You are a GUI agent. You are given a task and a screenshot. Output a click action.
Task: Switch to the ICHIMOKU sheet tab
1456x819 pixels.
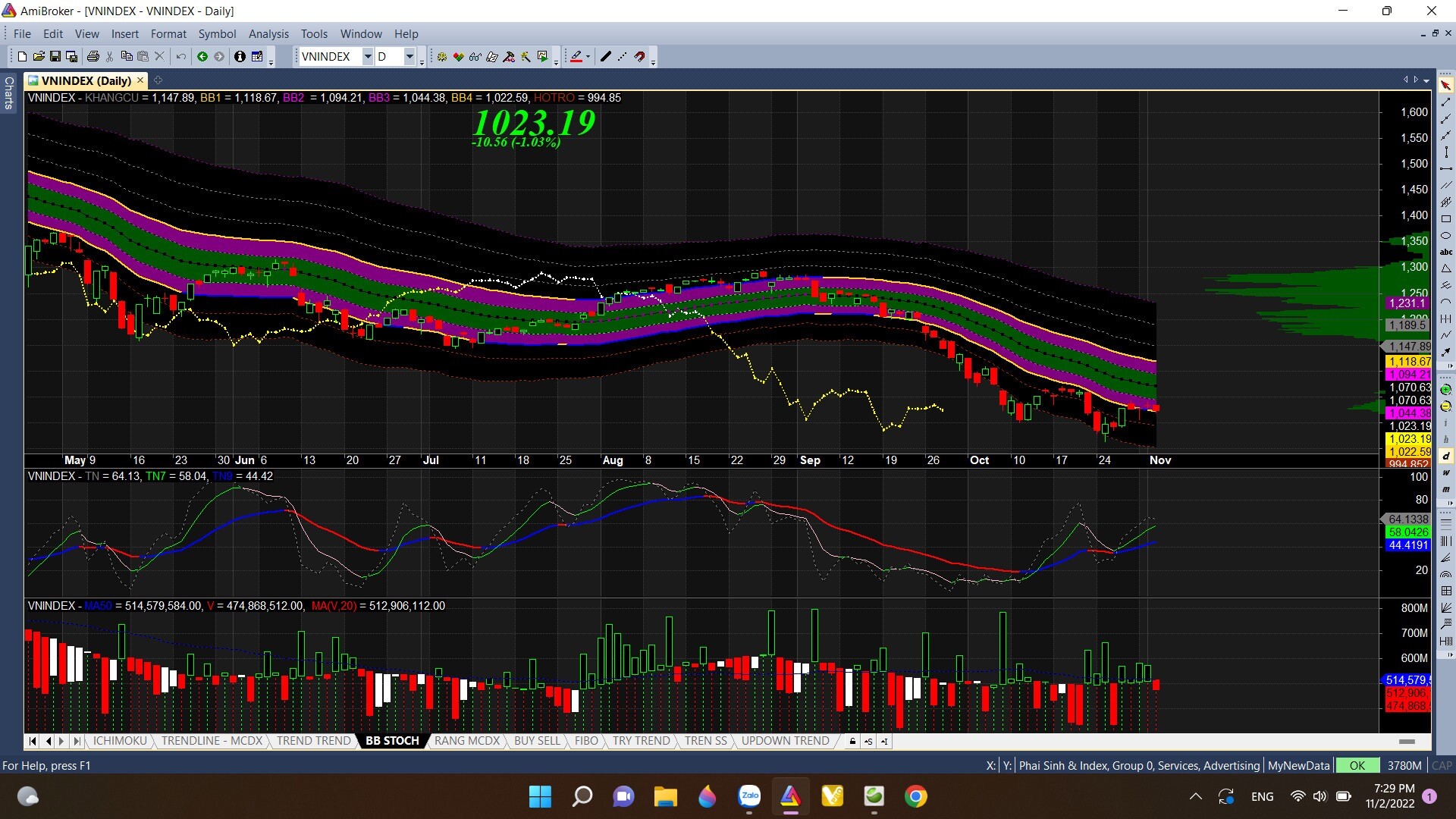[120, 741]
